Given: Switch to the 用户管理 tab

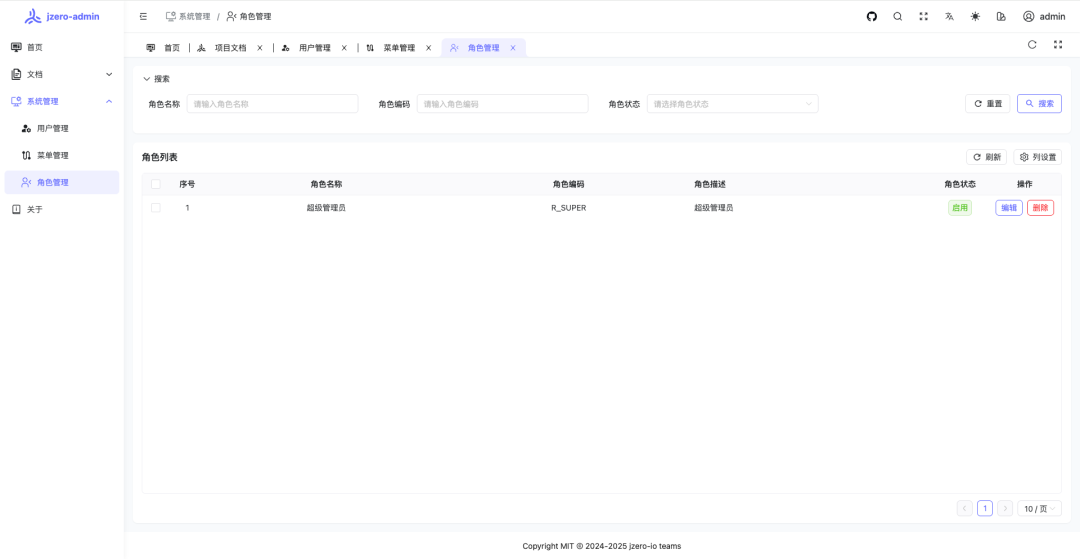Looking at the screenshot, I should click(314, 48).
